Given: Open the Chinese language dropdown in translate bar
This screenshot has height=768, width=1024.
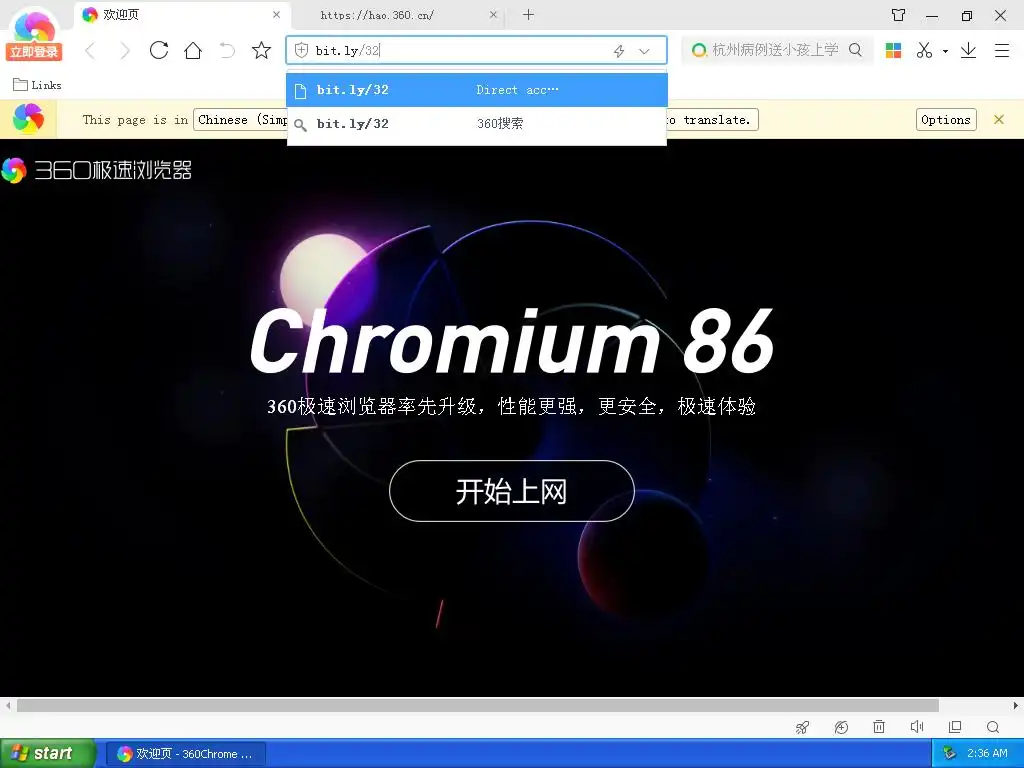Looking at the screenshot, I should click(240, 120).
